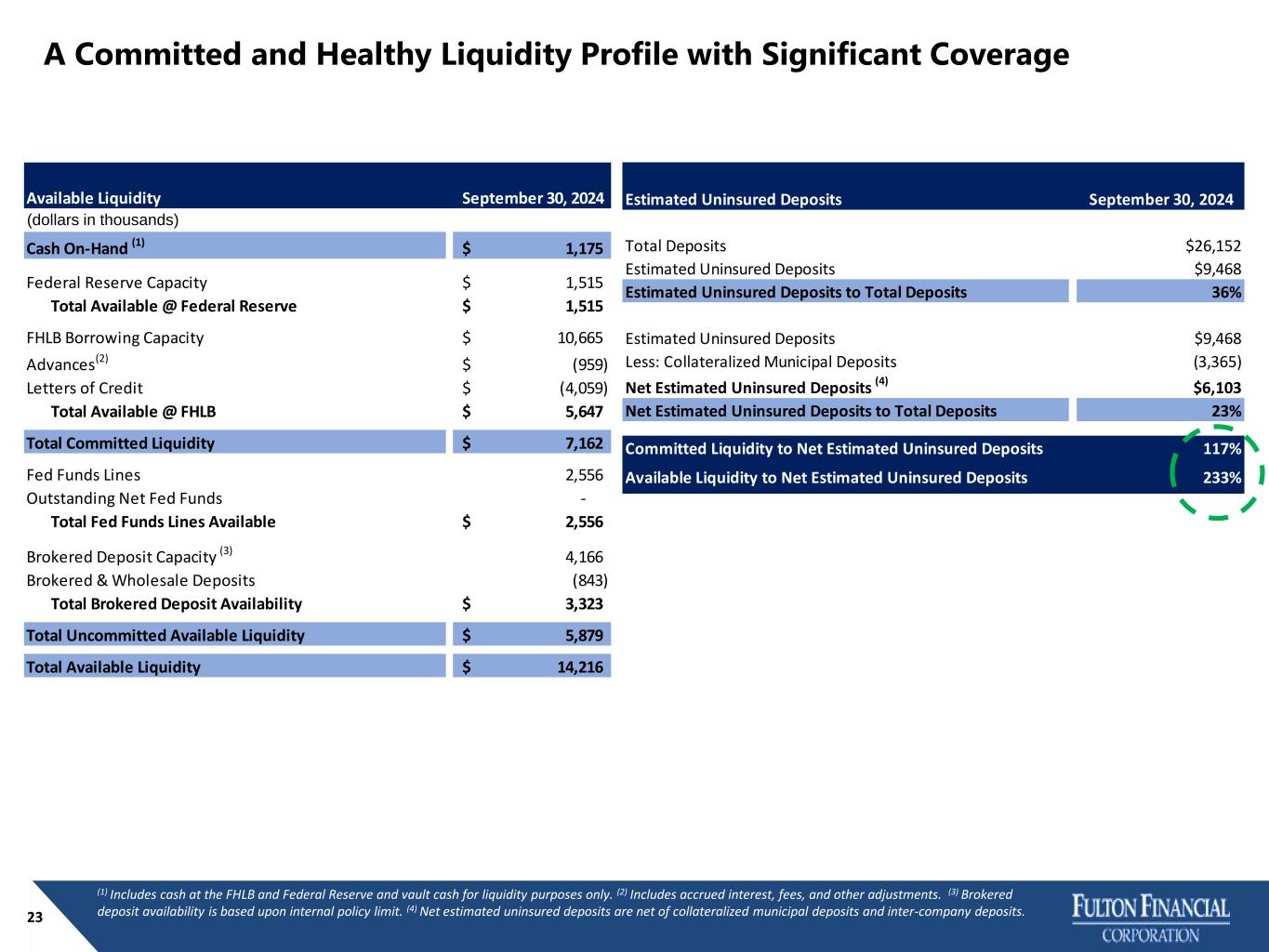Click 'Total Available @ Federal Reserve' label
This screenshot has height=952, width=1269.
[174, 306]
